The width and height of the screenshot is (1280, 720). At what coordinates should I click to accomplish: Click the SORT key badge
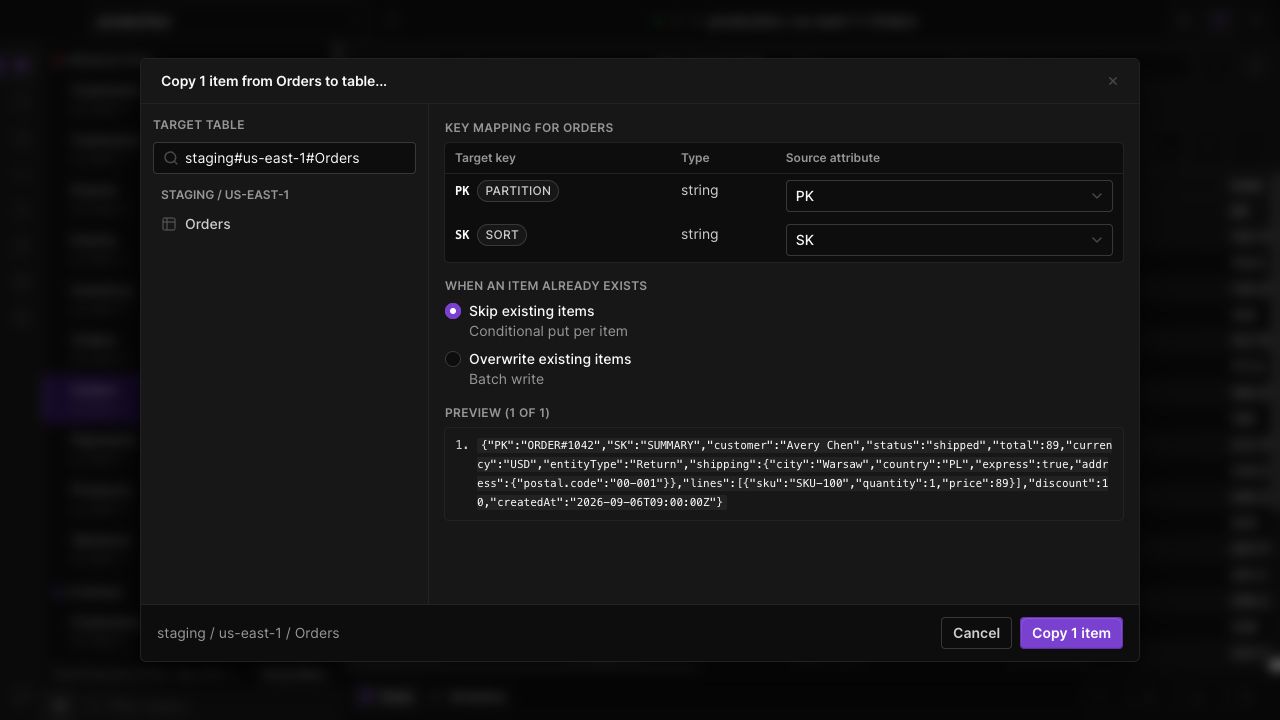click(502, 235)
